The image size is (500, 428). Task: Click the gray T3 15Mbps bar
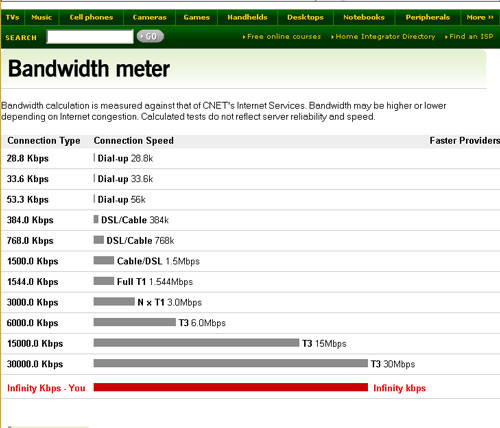point(196,343)
